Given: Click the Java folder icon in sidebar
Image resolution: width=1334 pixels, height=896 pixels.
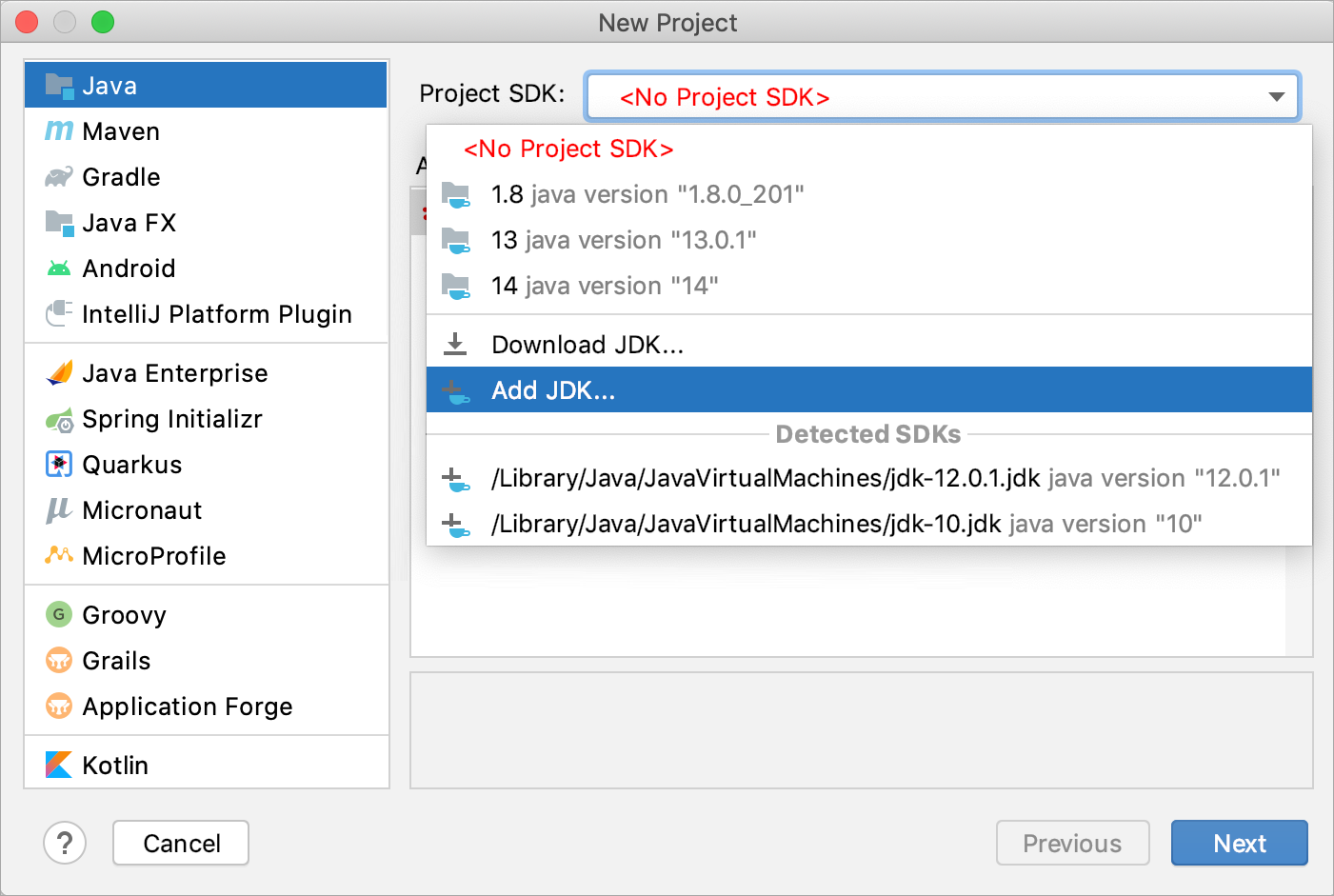Looking at the screenshot, I should 59,86.
